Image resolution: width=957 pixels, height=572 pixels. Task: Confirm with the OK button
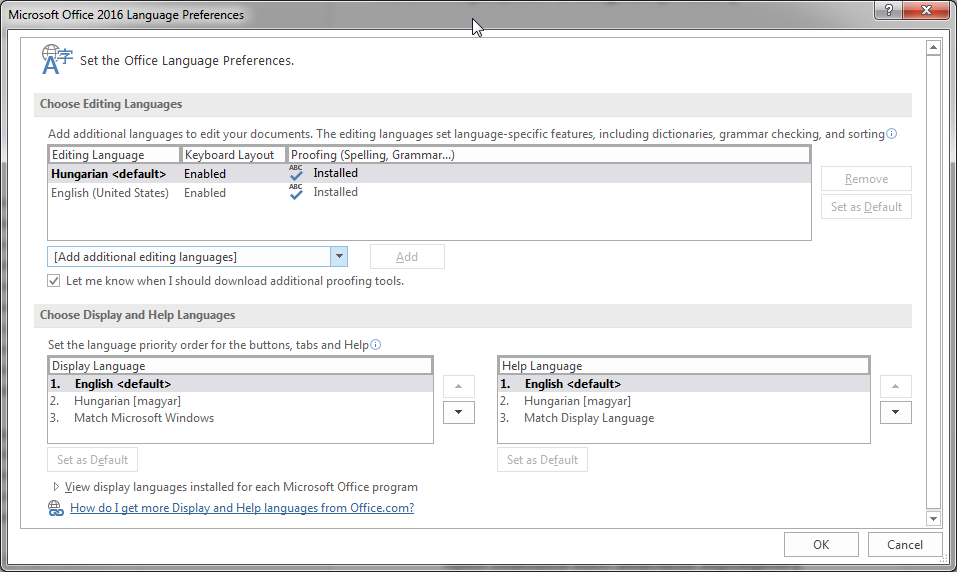point(821,545)
